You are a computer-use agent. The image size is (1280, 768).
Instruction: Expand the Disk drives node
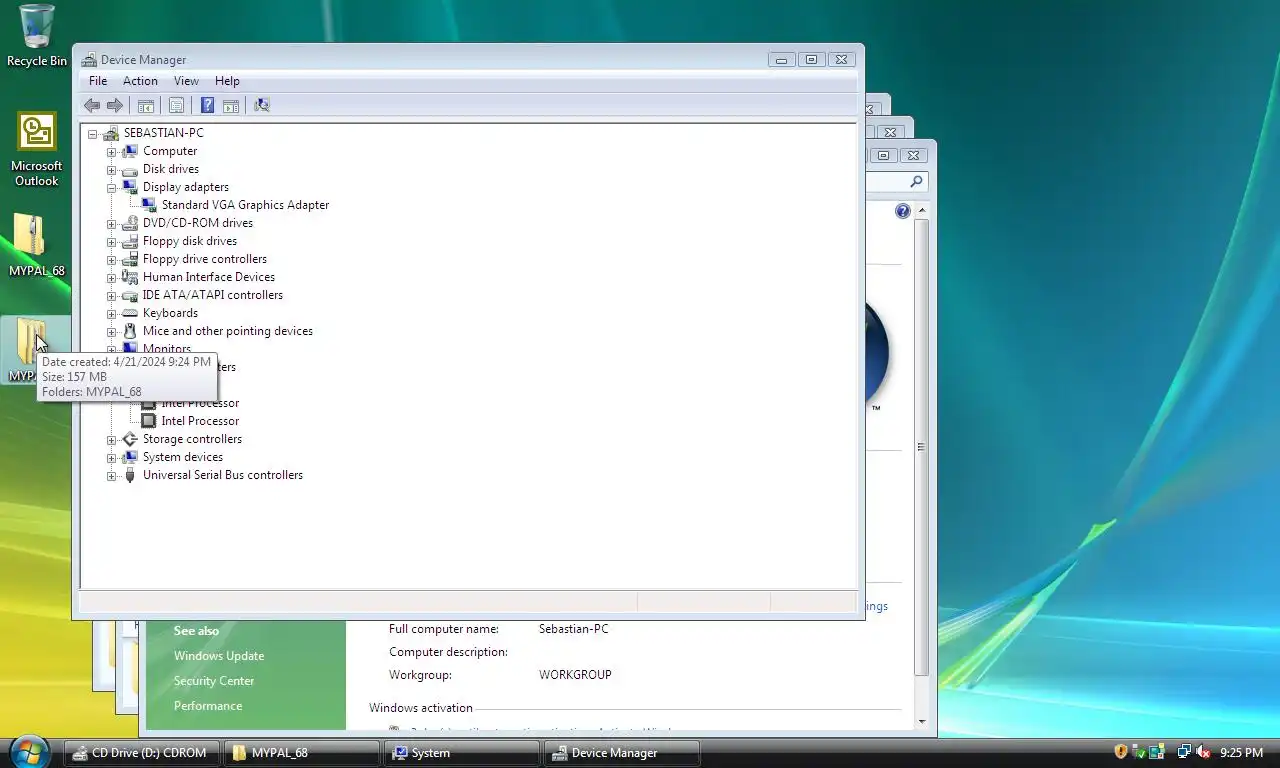[x=111, y=169]
